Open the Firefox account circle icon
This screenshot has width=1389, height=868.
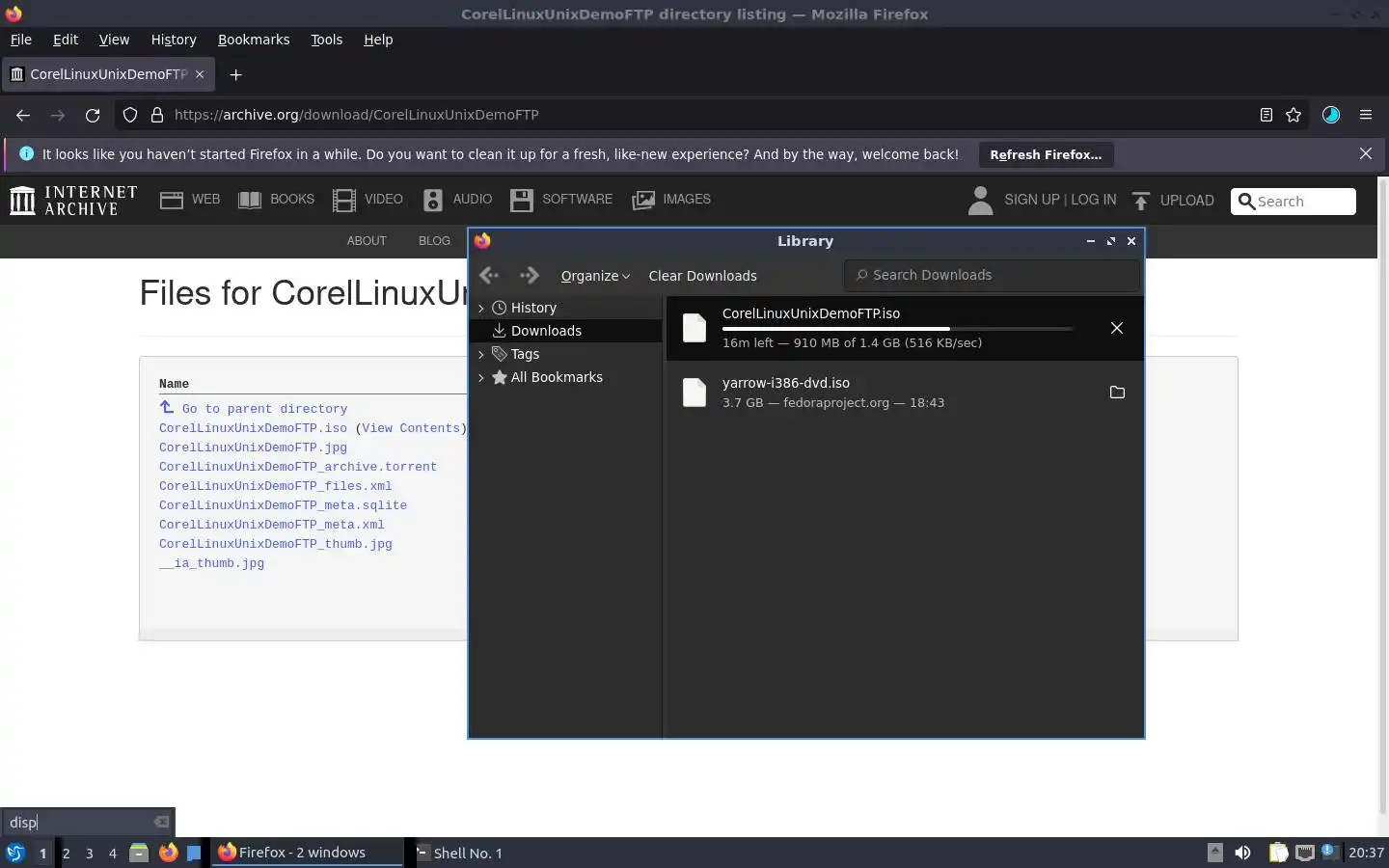pyautogui.click(x=1331, y=115)
